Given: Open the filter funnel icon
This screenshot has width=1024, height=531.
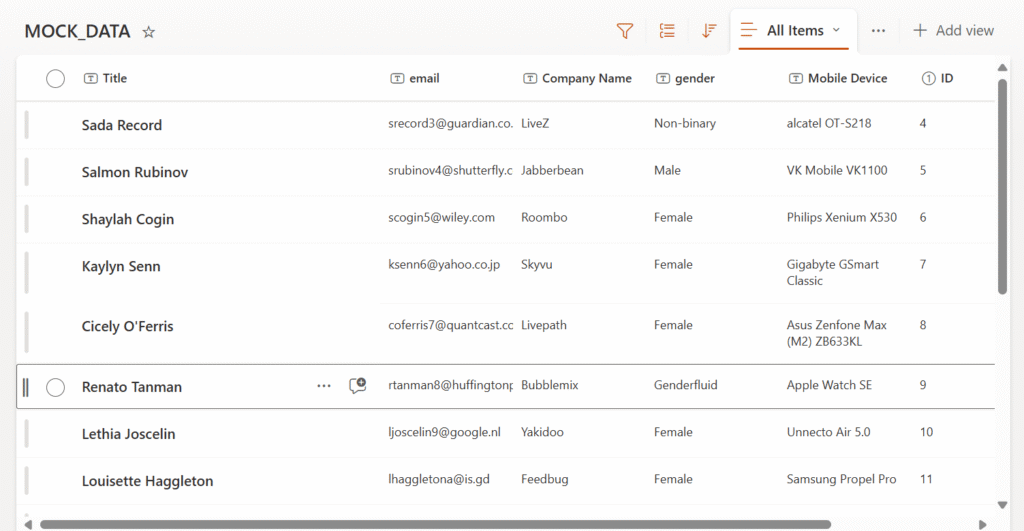Looking at the screenshot, I should point(625,31).
